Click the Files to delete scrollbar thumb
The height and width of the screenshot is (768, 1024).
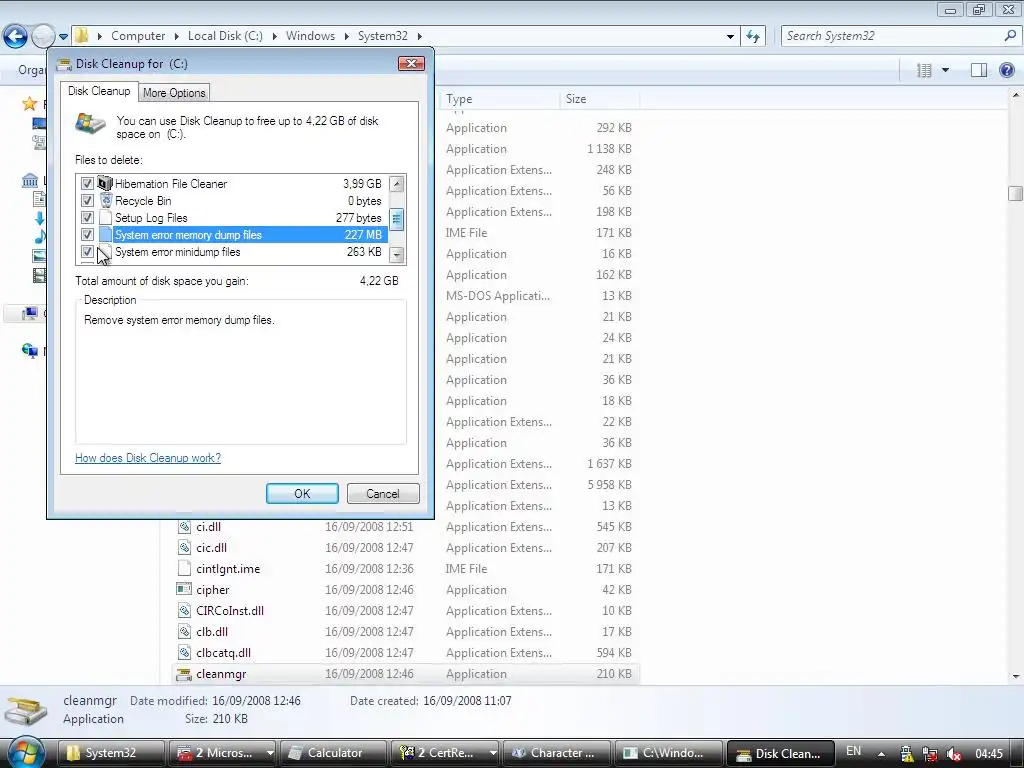click(x=396, y=219)
